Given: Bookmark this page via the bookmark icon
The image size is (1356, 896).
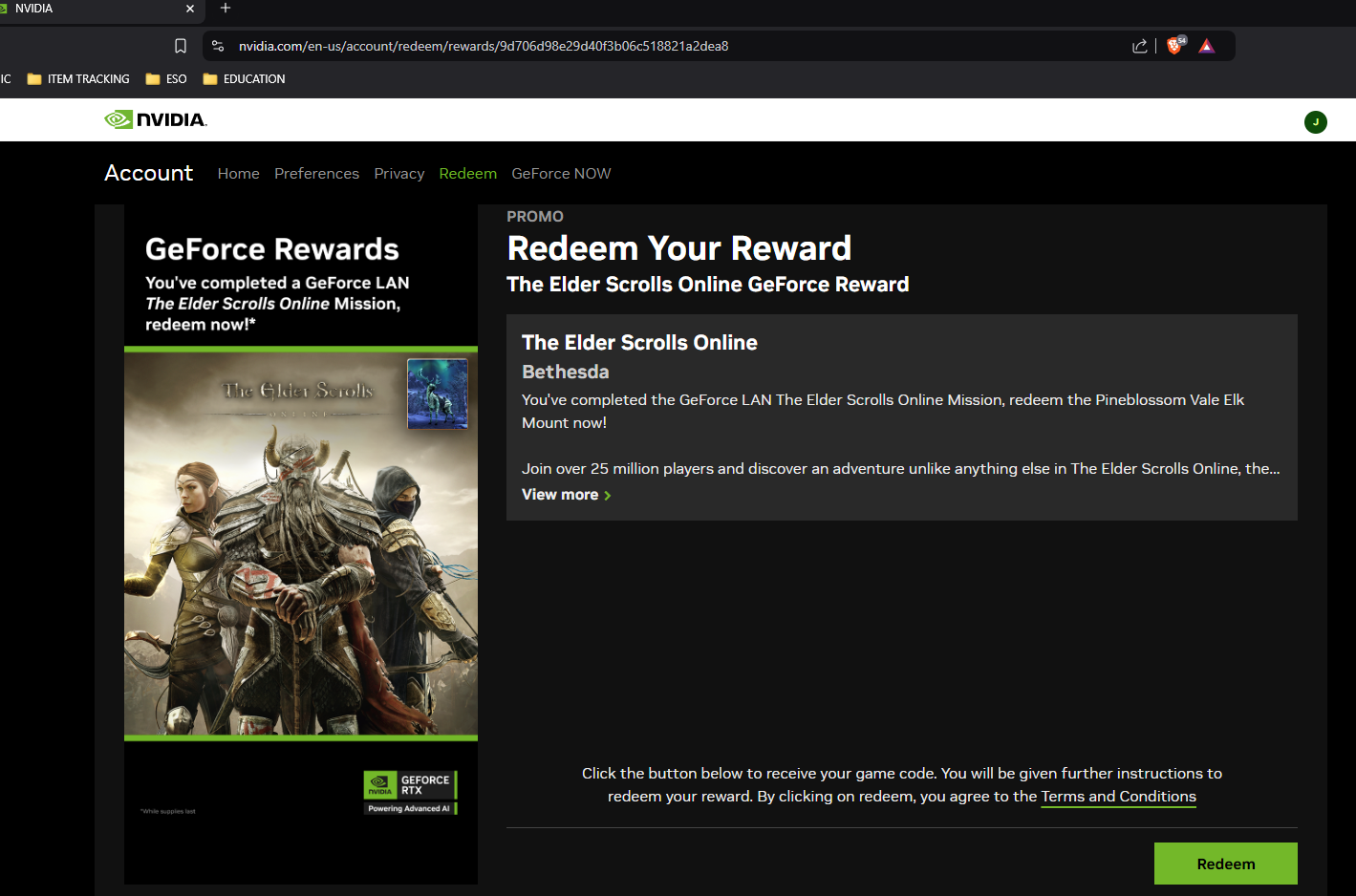Looking at the screenshot, I should pos(181,46).
